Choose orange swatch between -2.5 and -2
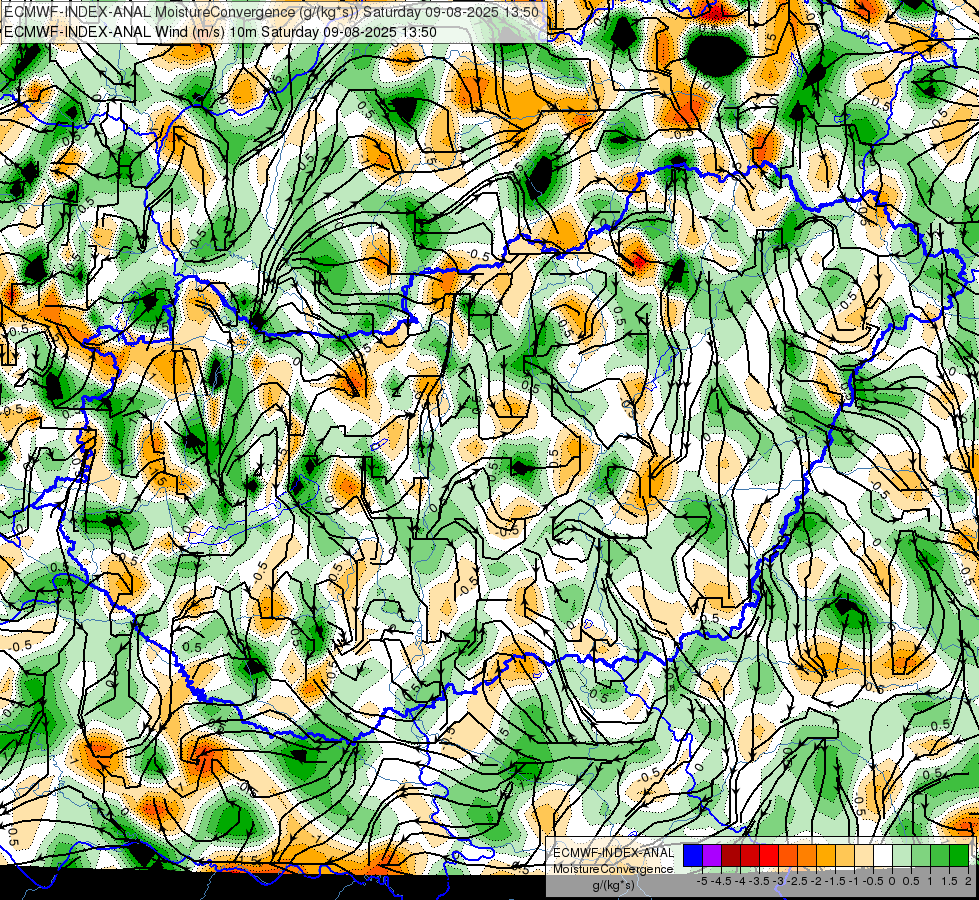This screenshot has height=900, width=979. [807, 856]
